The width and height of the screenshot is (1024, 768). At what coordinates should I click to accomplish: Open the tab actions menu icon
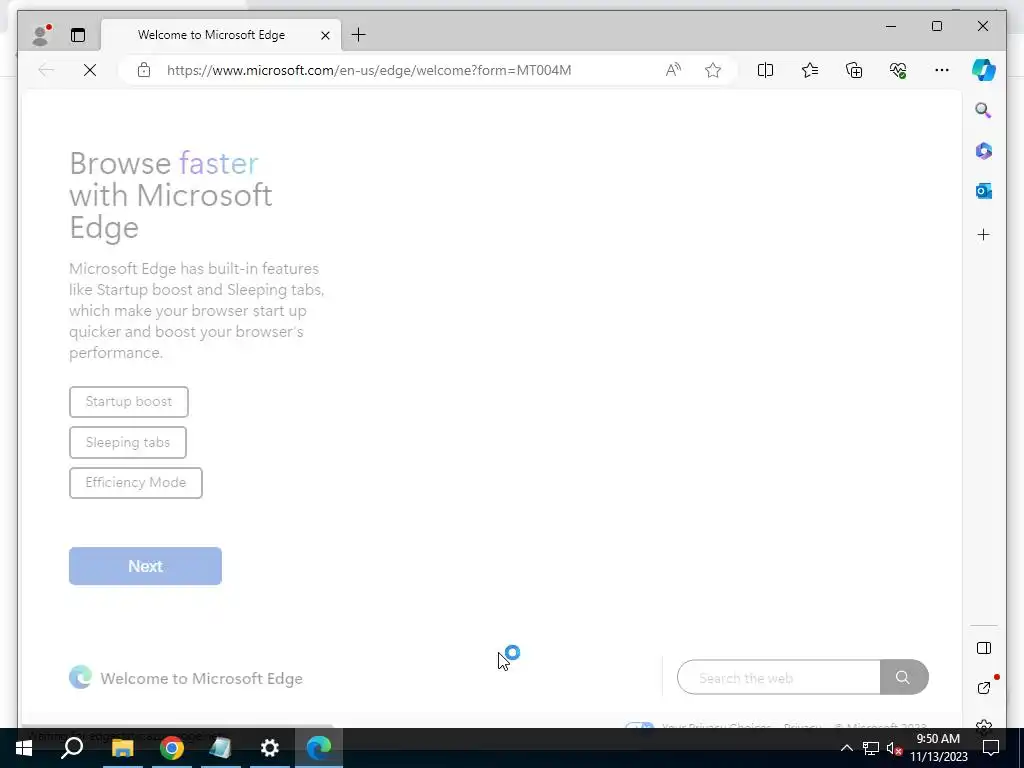click(x=78, y=35)
